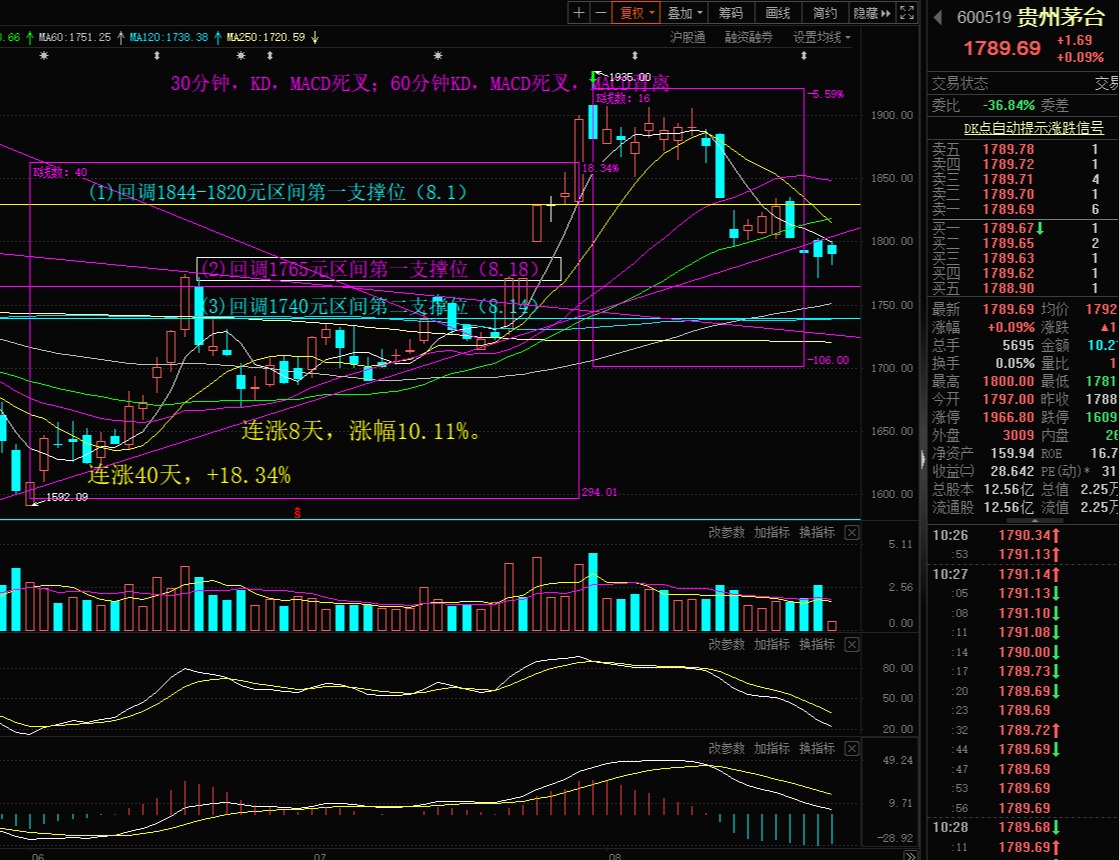
Task: Click the 07 month label on time axis
Action: point(320,856)
